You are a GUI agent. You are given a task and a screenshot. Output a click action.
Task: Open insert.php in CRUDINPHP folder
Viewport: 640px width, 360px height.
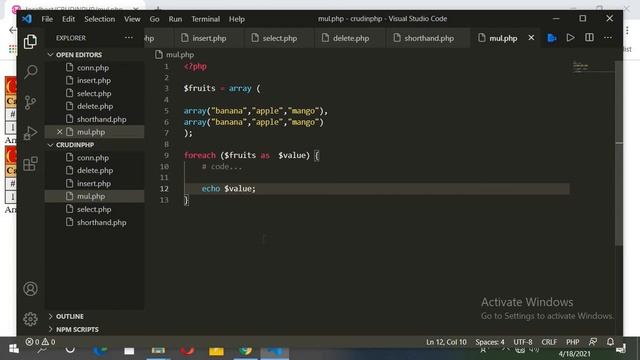pyautogui.click(x=93, y=183)
